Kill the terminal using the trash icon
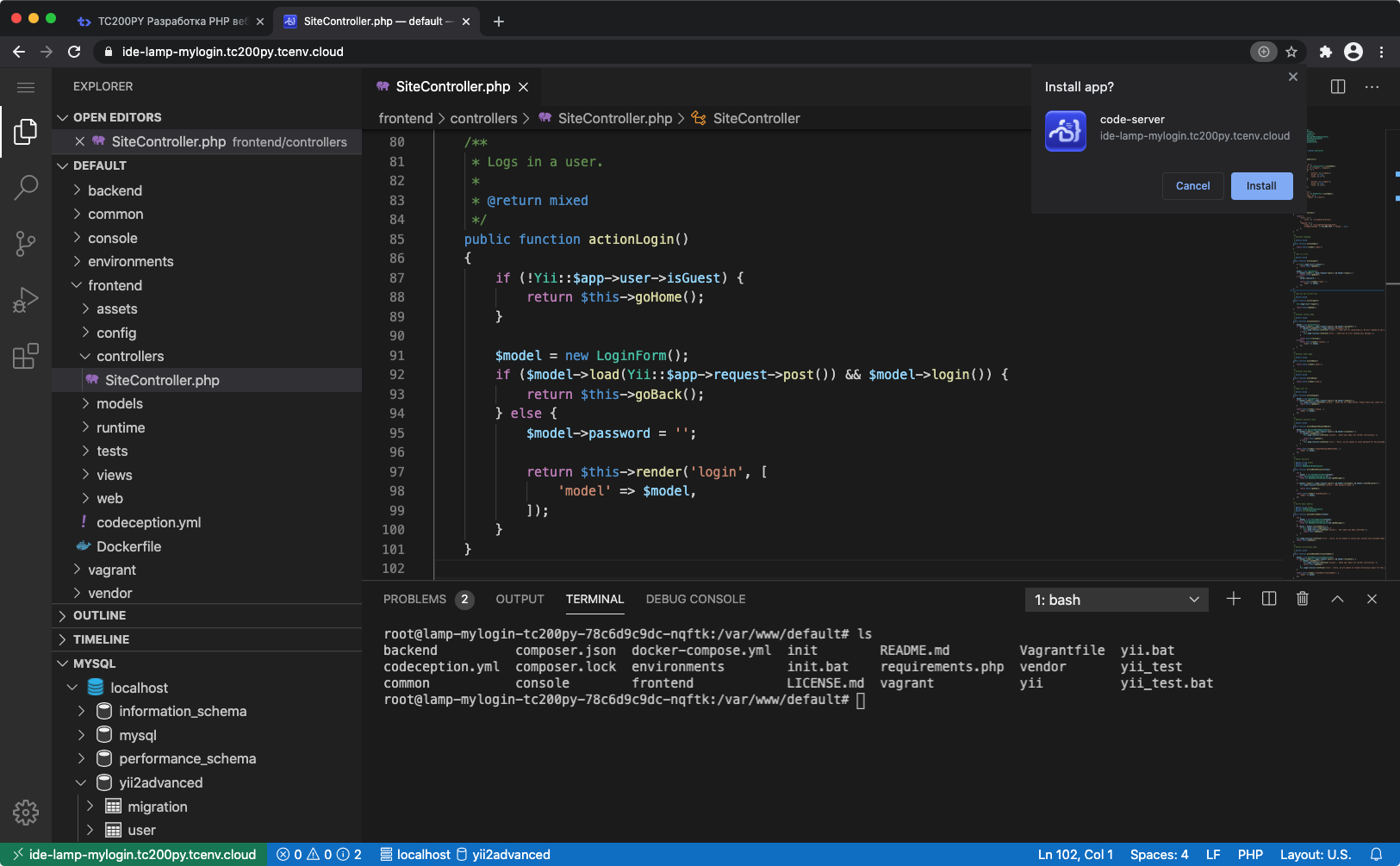Viewport: 1400px width, 866px height. [1302, 598]
